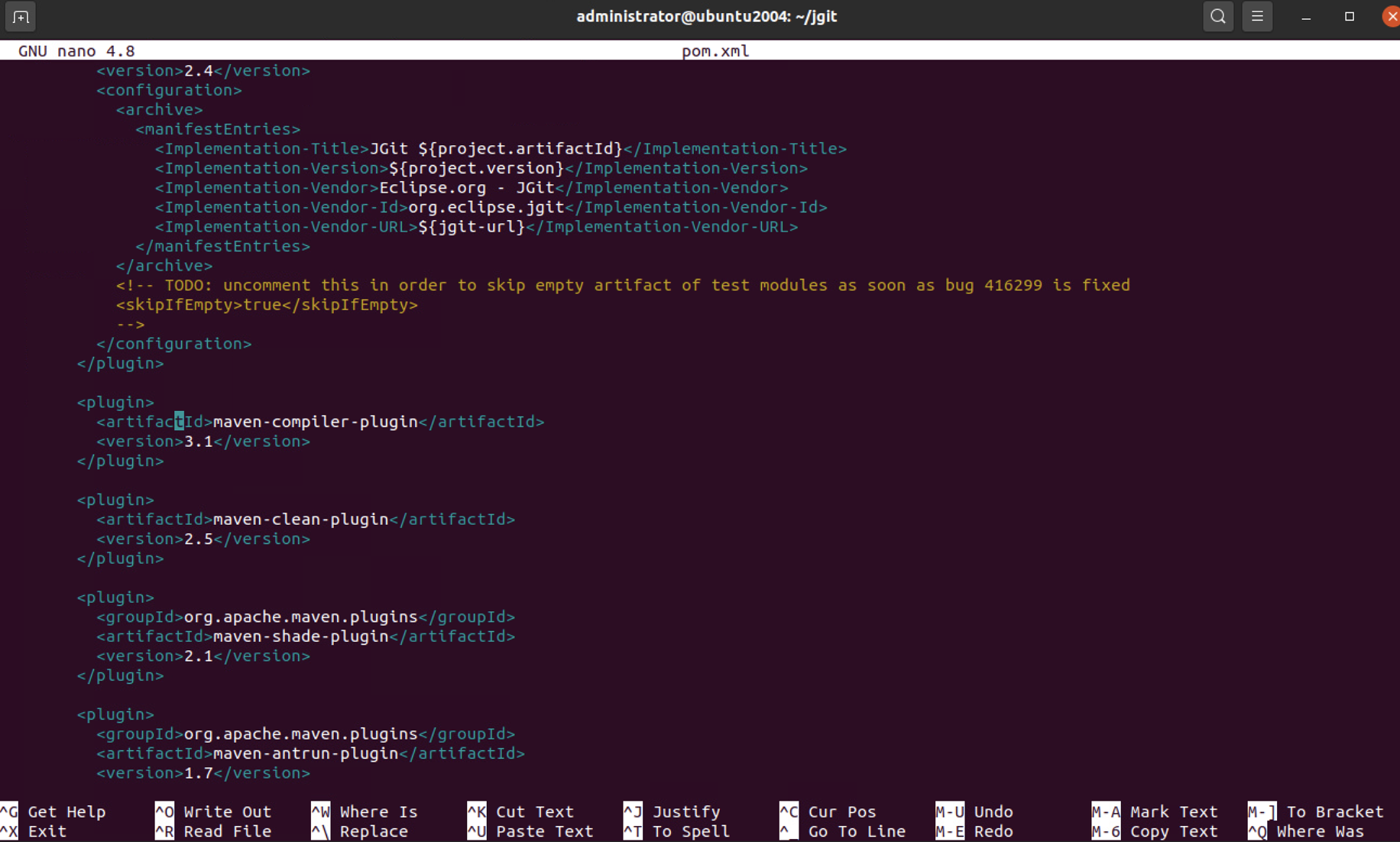
Task: Click maven-antrun-plugin artifactId text
Action: [306, 753]
